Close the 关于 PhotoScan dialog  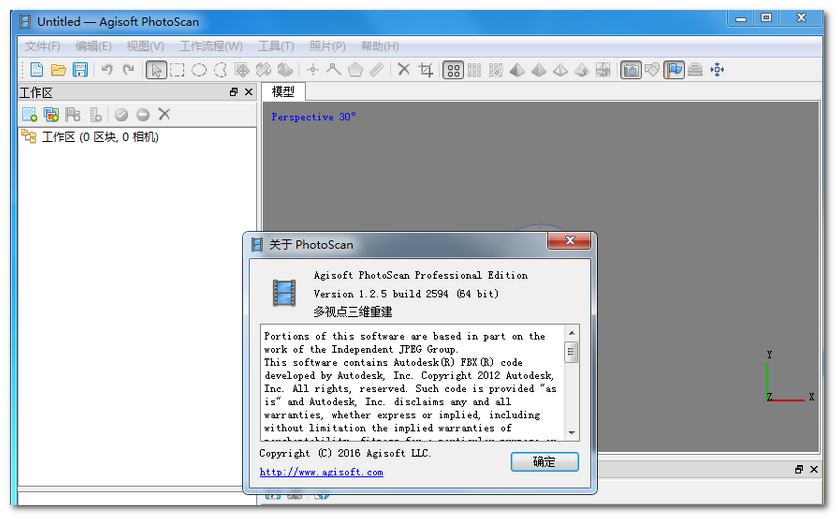pos(569,240)
